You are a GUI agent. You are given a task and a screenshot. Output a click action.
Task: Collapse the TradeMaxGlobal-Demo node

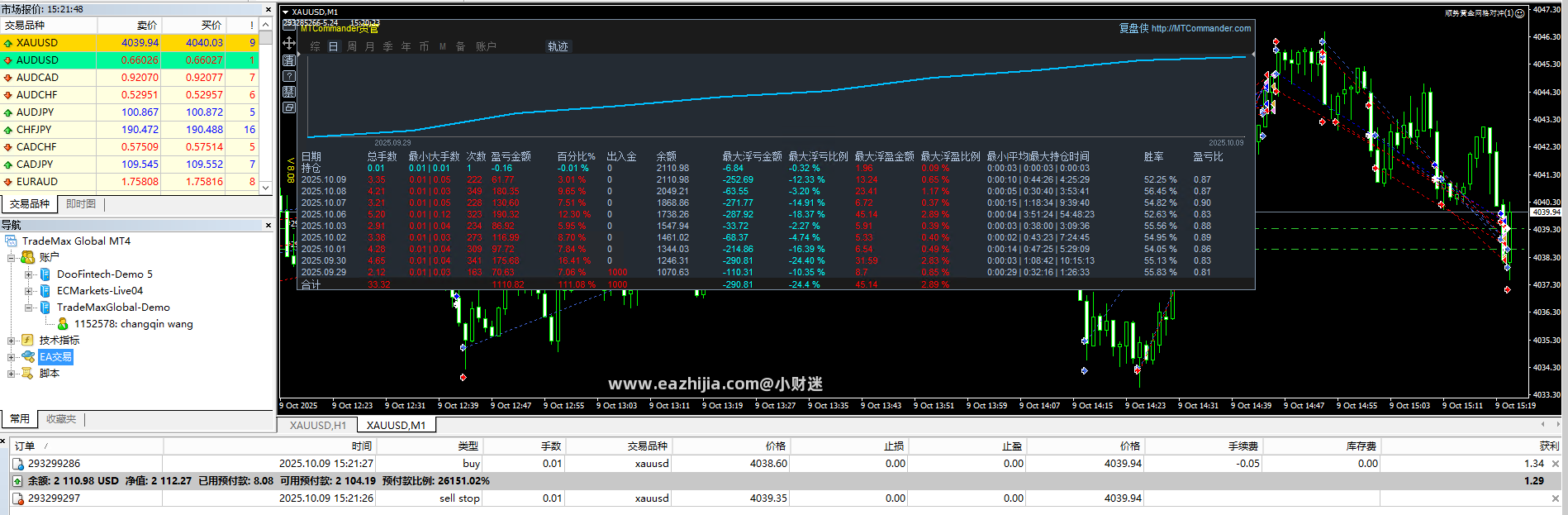[28, 307]
